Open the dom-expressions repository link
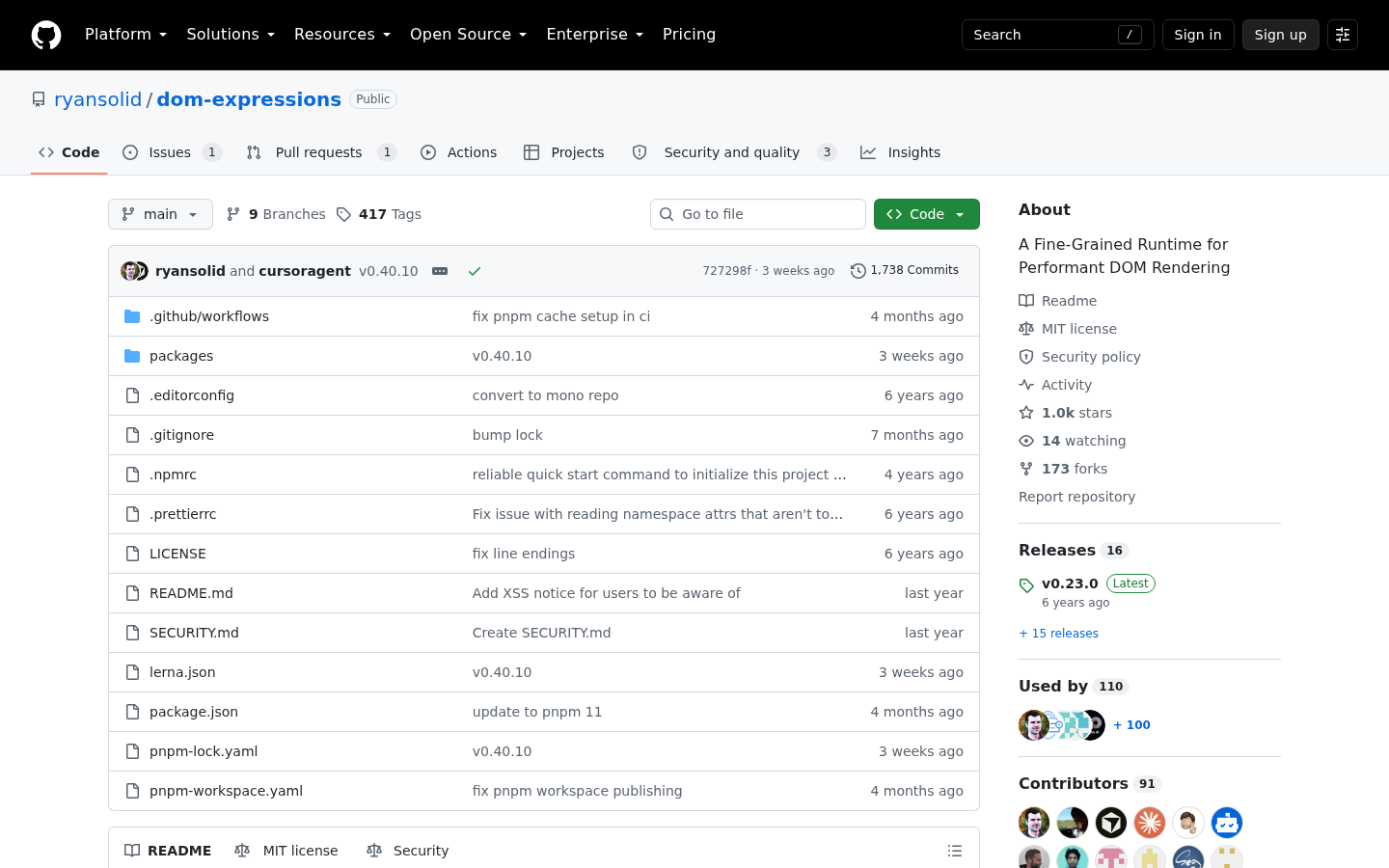1389x868 pixels. tap(249, 99)
